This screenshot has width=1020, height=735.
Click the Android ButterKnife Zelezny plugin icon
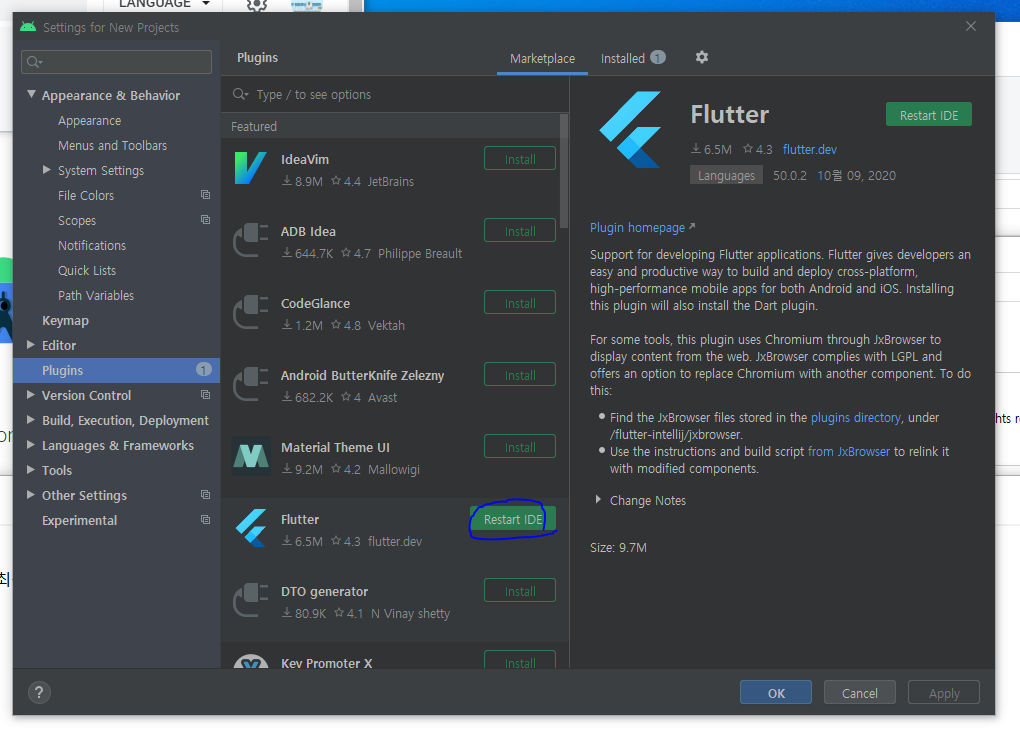(250, 384)
